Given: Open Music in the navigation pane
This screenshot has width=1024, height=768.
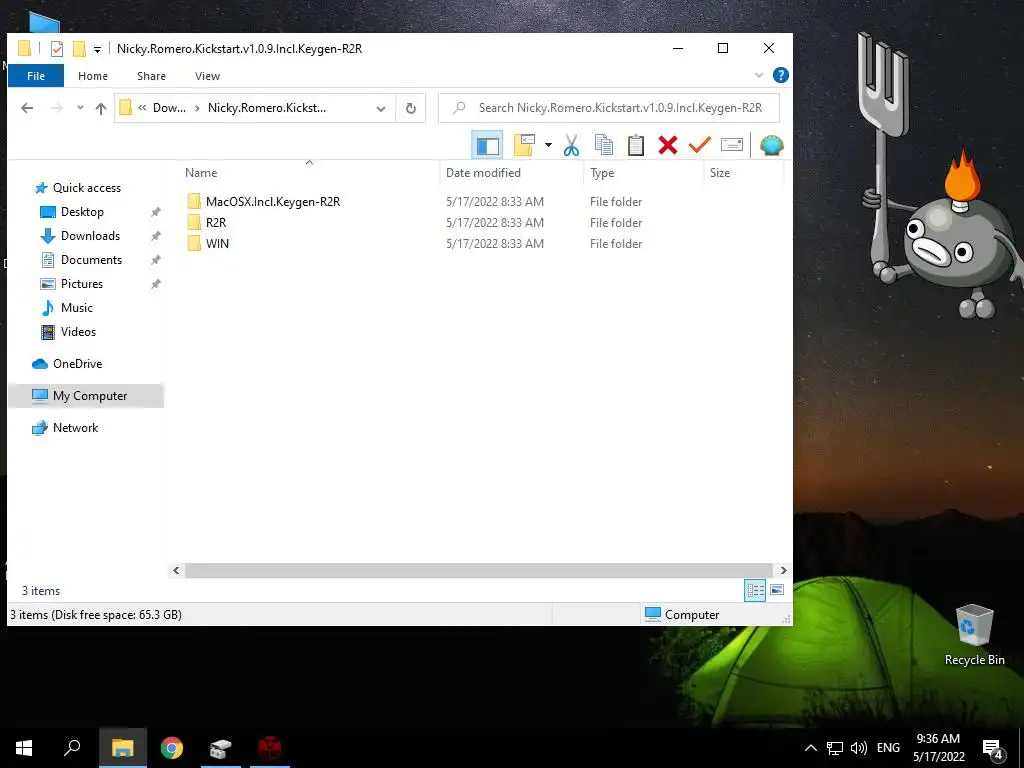Looking at the screenshot, I should pos(76,308).
